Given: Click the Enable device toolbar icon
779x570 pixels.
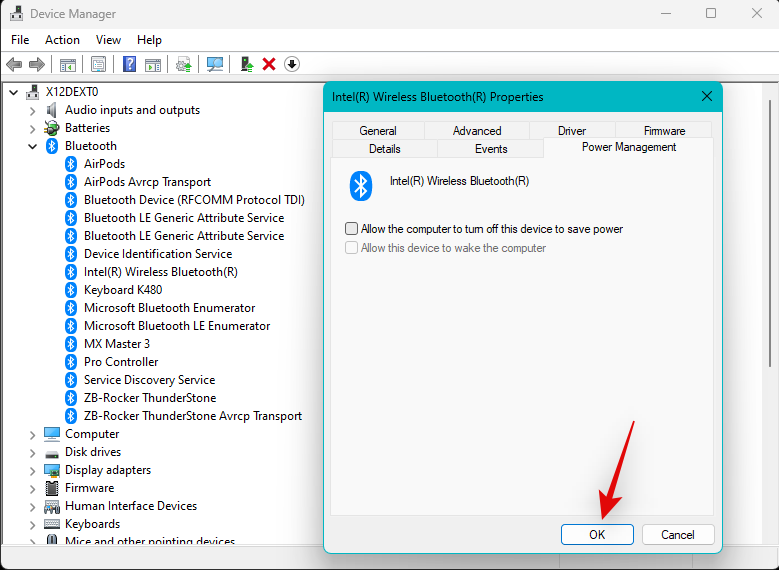Looking at the screenshot, I should coord(246,64).
